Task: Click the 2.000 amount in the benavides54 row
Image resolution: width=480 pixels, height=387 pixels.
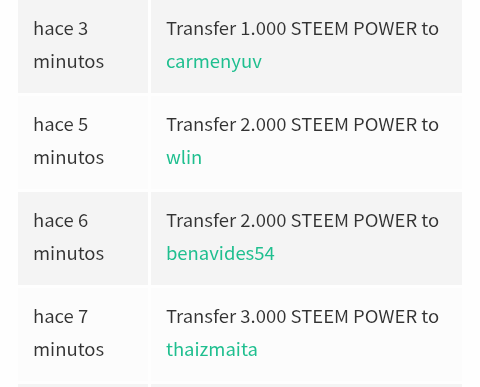Action: [x=263, y=221]
